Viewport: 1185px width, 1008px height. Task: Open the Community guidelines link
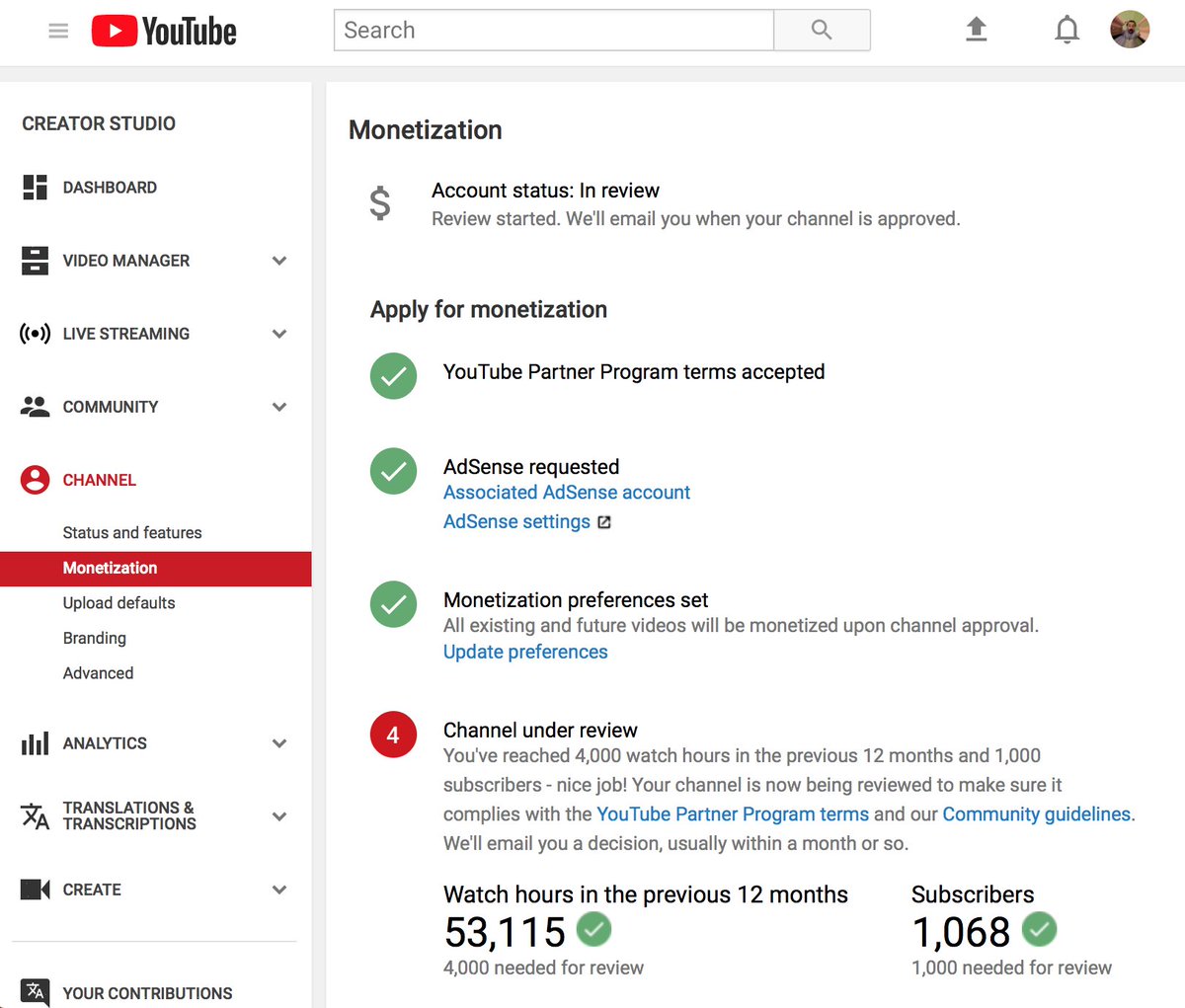tap(1037, 814)
